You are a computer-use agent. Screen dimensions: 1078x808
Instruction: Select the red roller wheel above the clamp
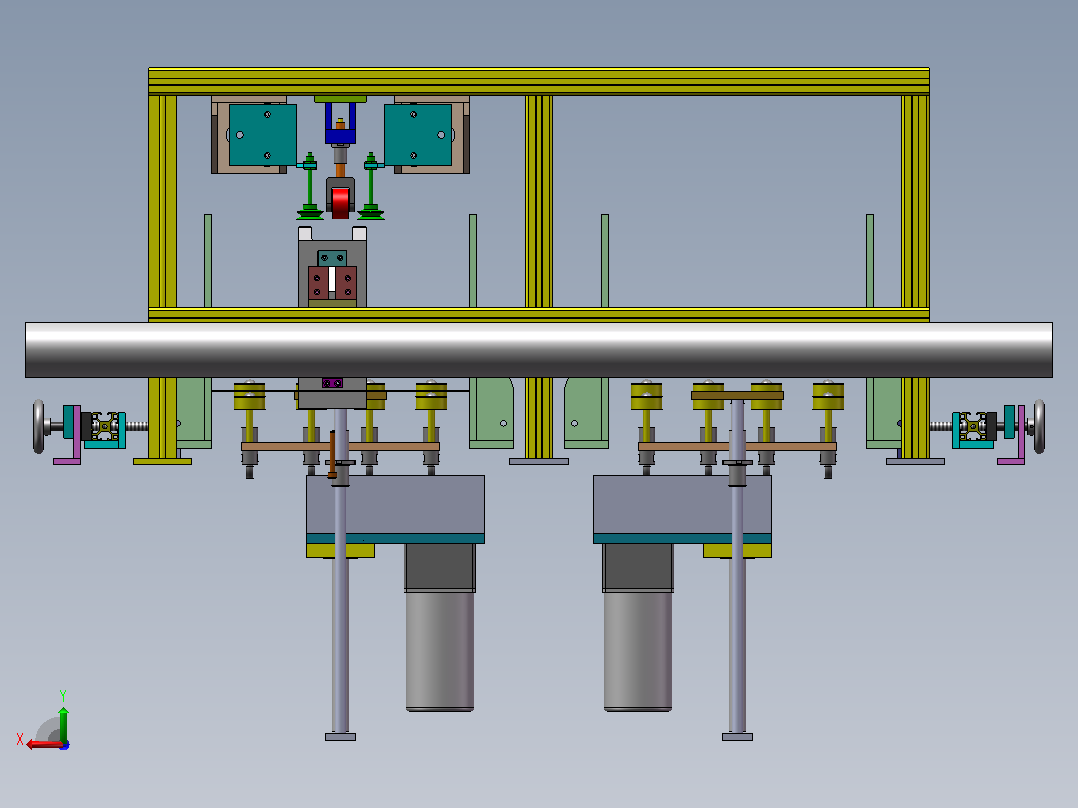coord(340,202)
